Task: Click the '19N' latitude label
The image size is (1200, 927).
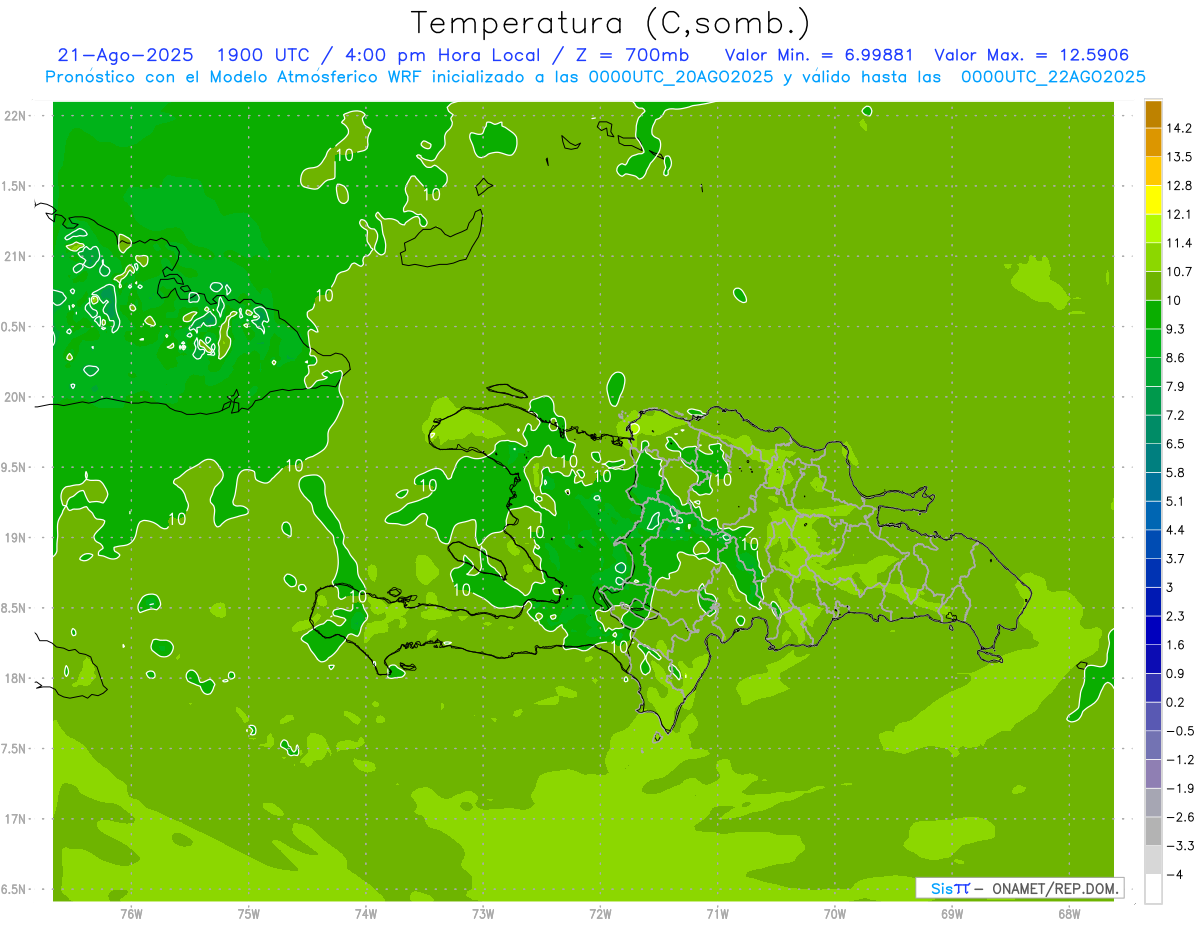Action: point(15,538)
